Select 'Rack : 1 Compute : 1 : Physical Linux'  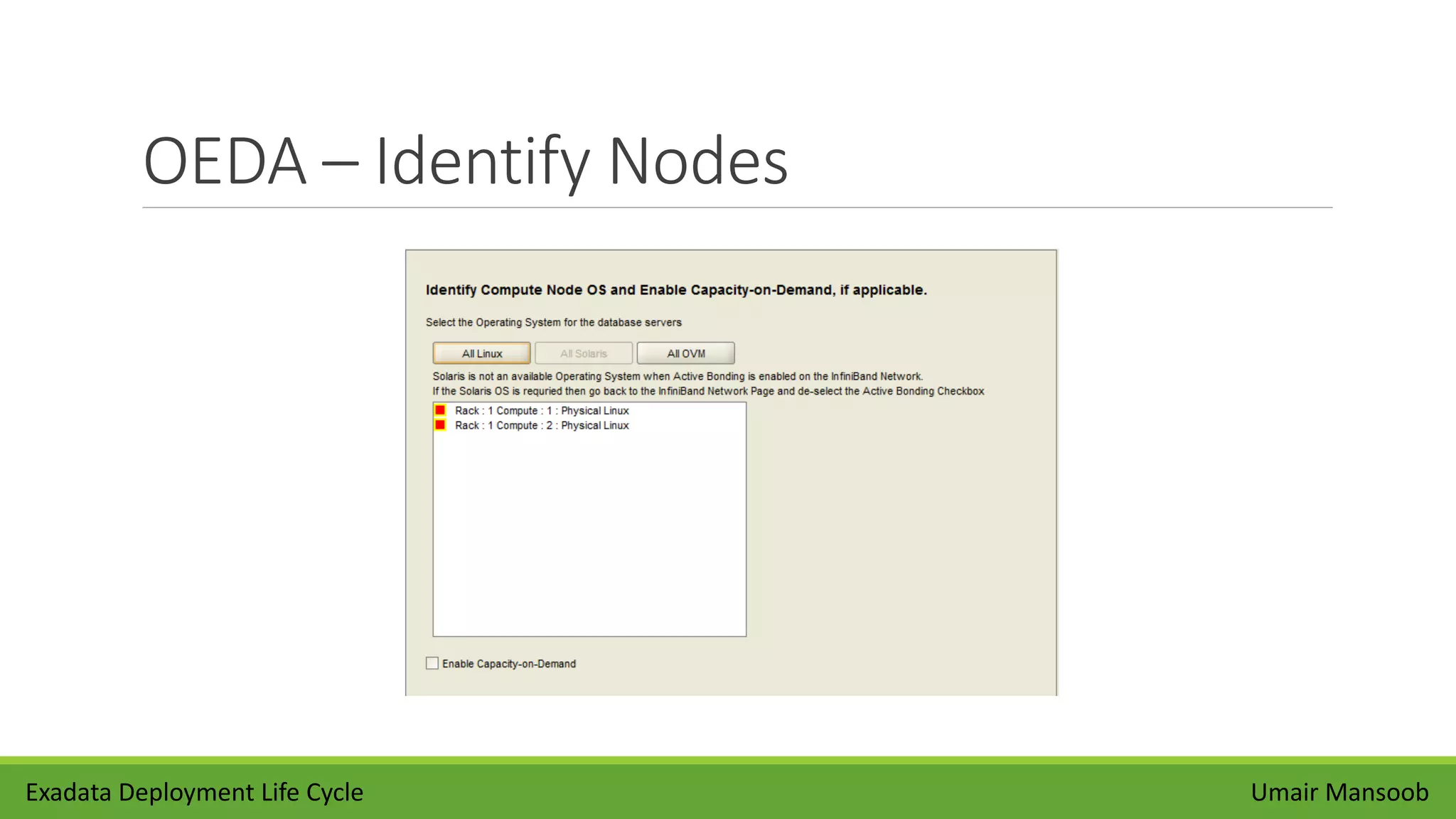tap(542, 411)
